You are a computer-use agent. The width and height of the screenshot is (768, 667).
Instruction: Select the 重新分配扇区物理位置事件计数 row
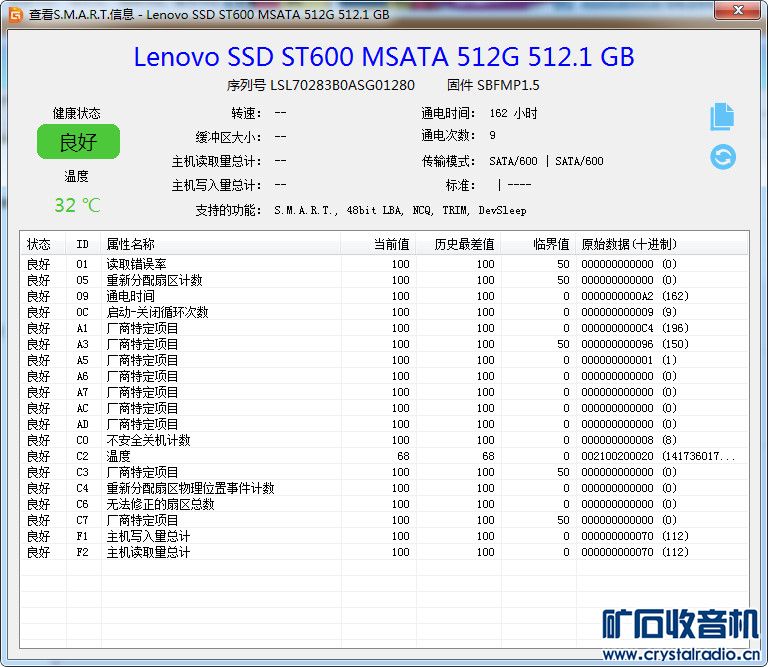tap(384, 488)
